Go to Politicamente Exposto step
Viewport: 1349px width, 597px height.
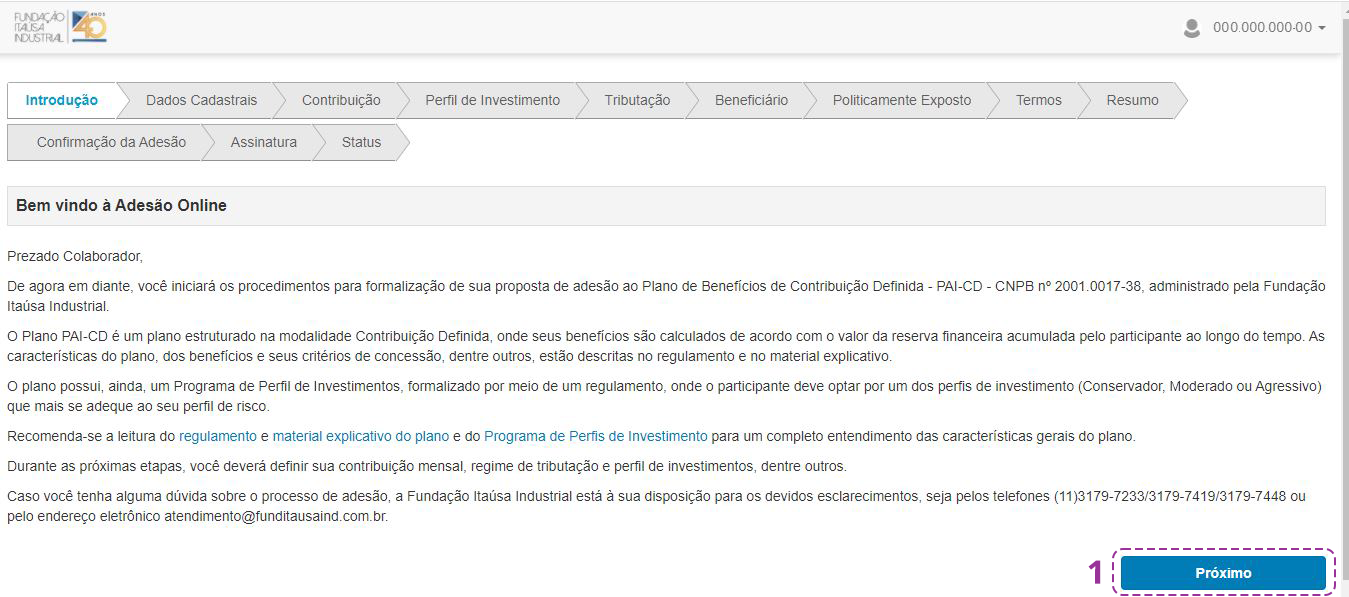[x=901, y=100]
